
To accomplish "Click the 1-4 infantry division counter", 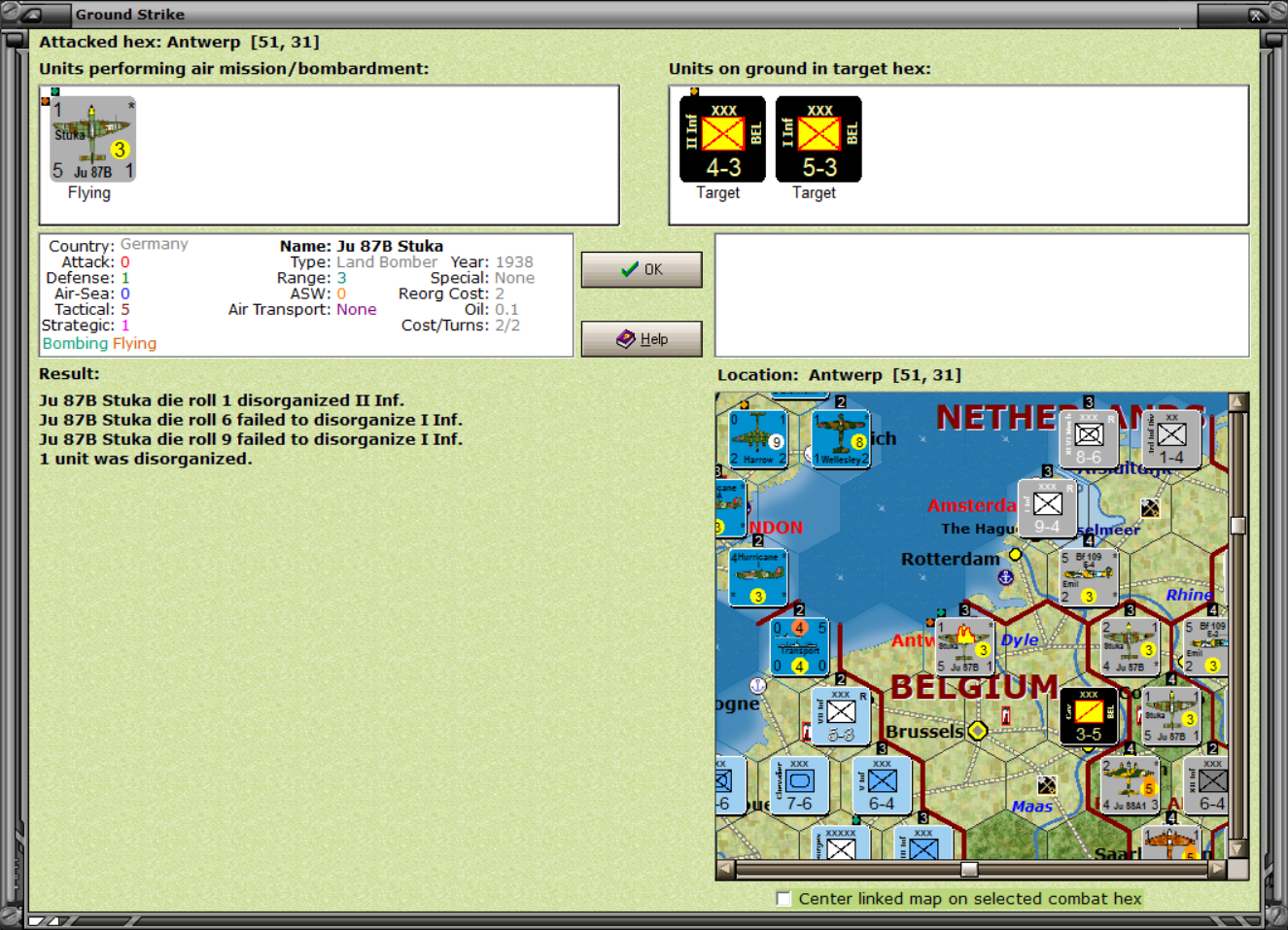I will pyautogui.click(x=1171, y=439).
